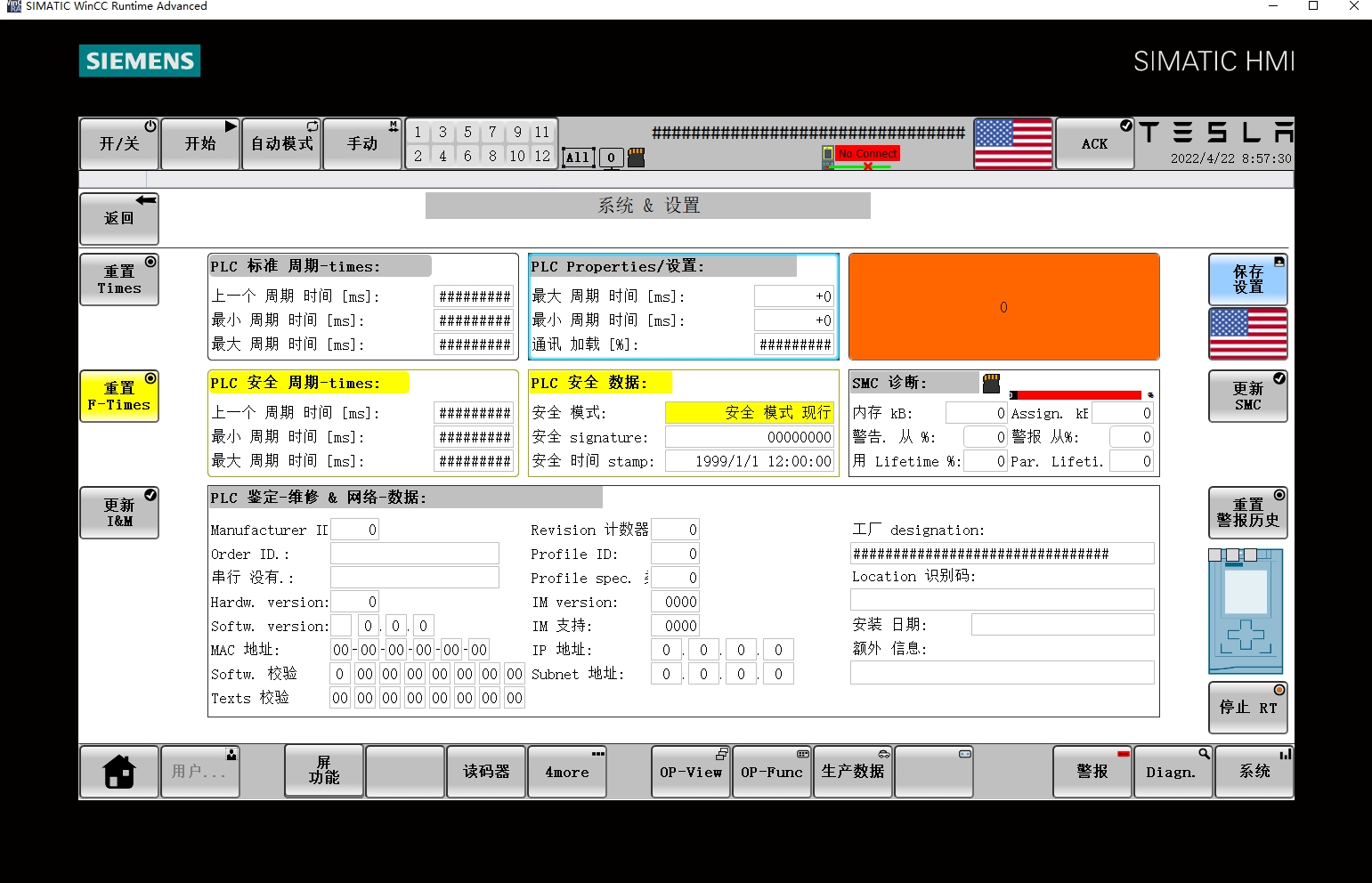The image size is (1372, 883).
Task: Click the Tesla logo
Action: tap(1214, 133)
